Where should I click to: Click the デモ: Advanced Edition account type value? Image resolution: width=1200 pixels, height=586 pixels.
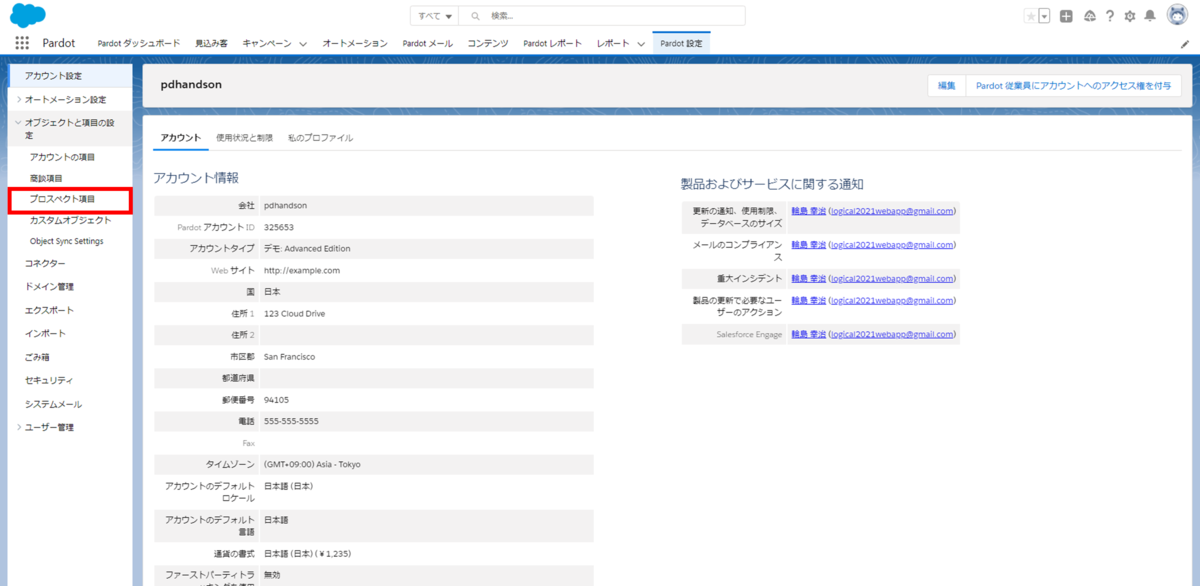tap(307, 248)
